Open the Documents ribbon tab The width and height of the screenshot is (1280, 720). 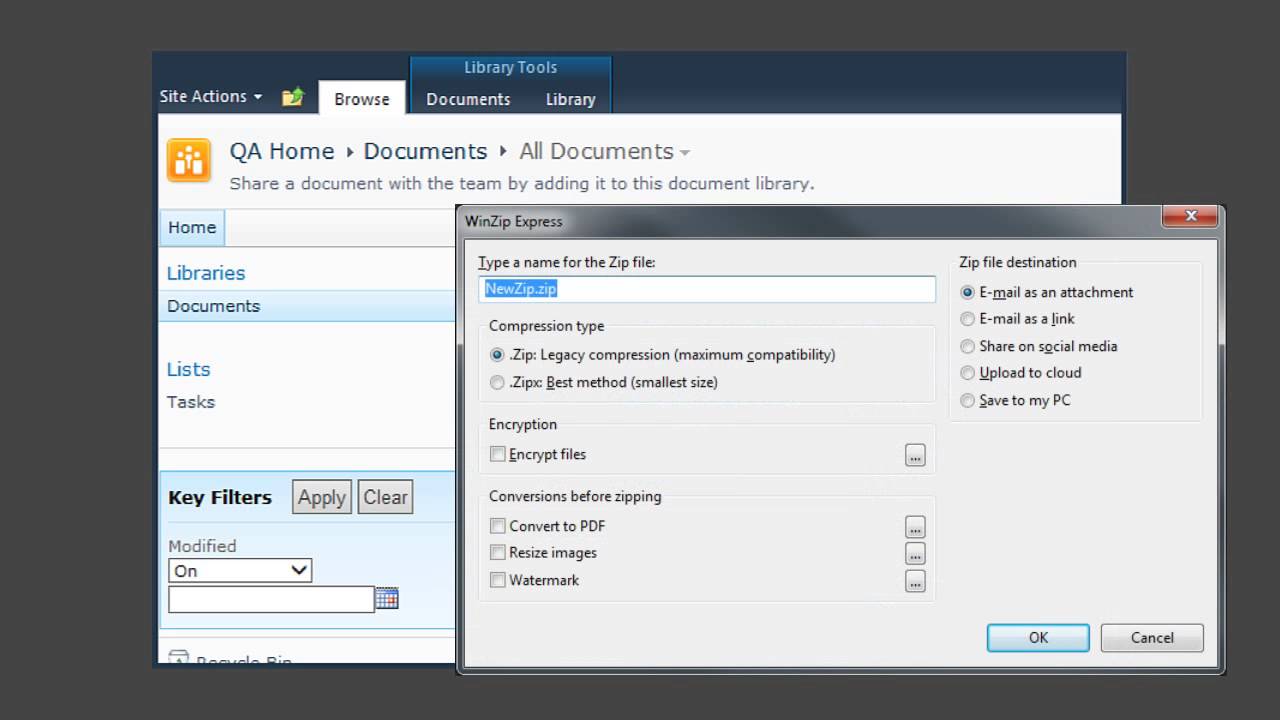coord(468,99)
